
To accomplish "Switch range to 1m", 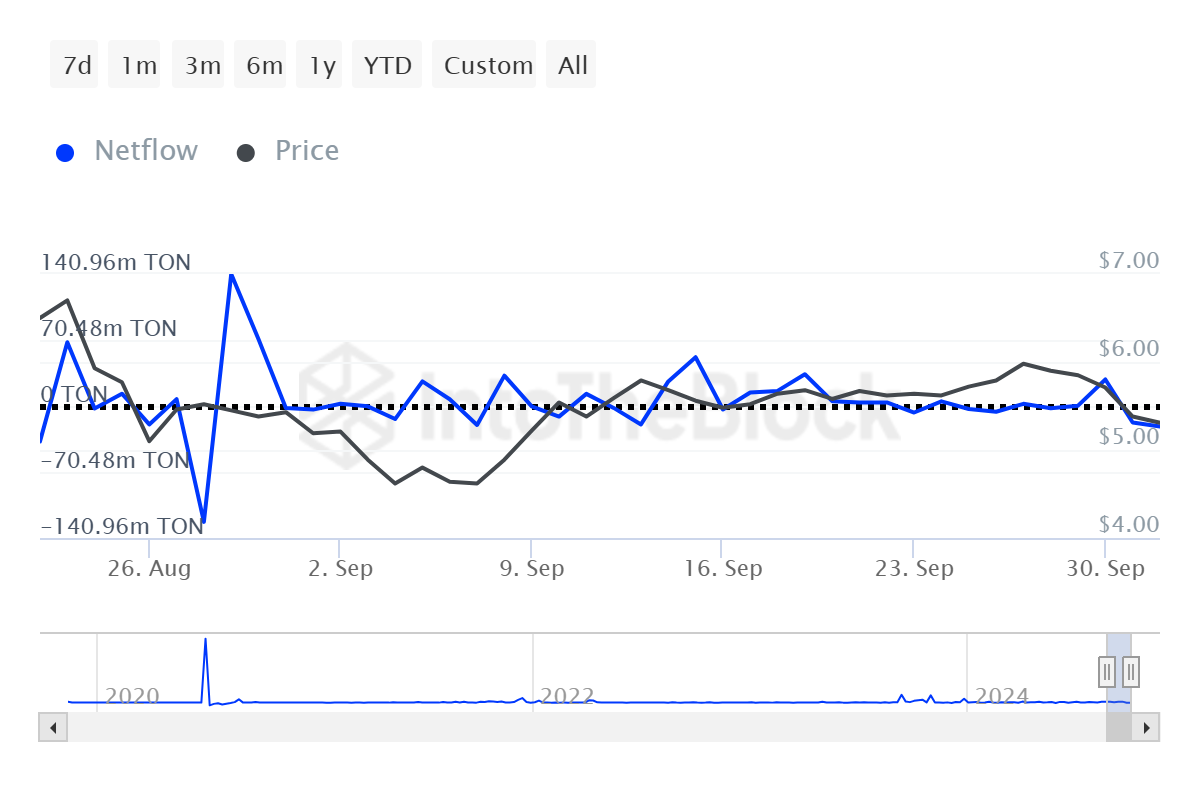I will pos(138,65).
